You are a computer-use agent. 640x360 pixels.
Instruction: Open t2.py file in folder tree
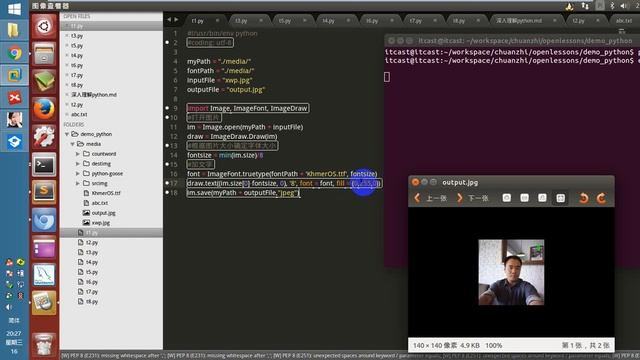(x=92, y=242)
